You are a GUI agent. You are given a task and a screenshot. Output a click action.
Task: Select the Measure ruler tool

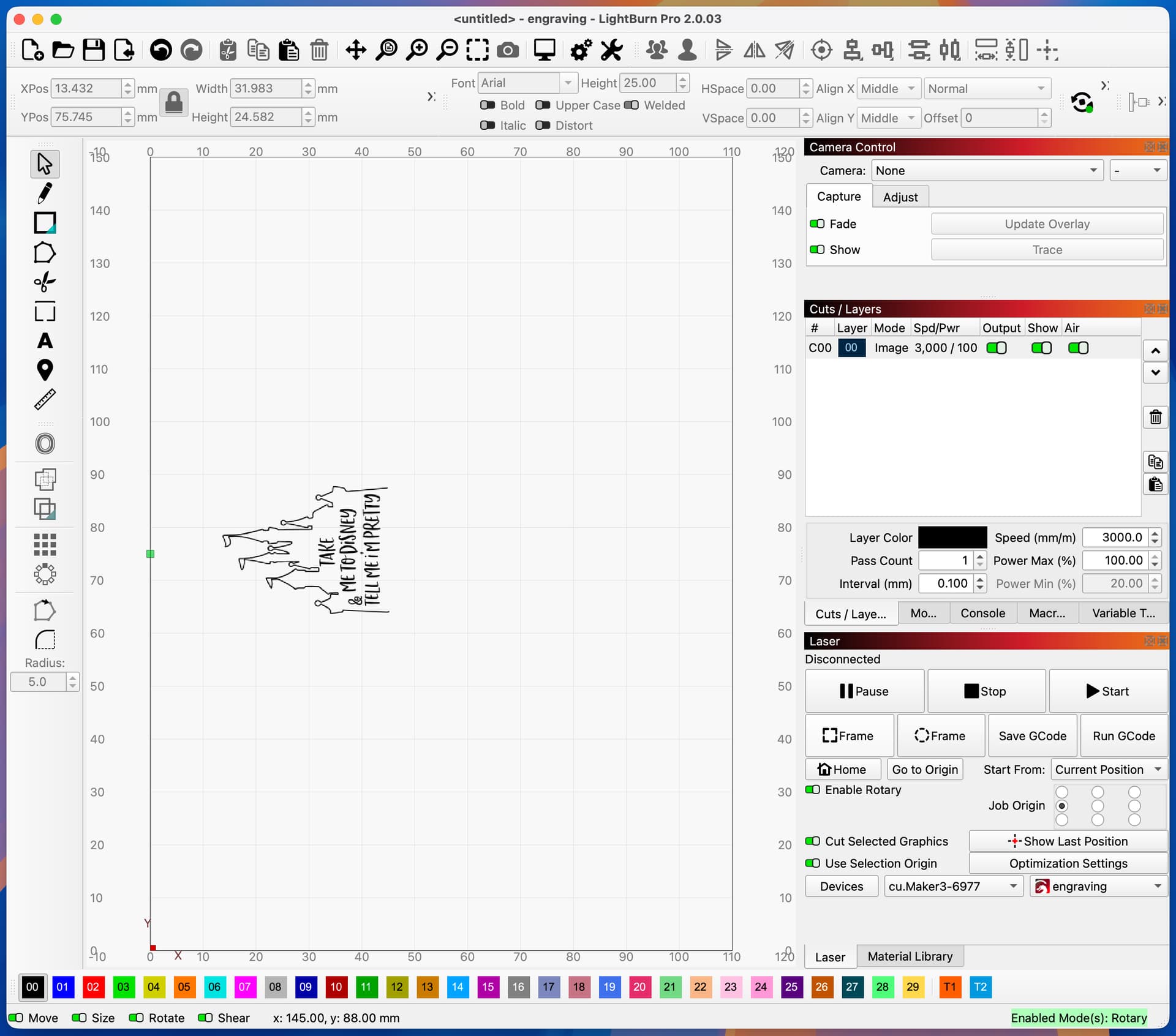pyautogui.click(x=45, y=400)
